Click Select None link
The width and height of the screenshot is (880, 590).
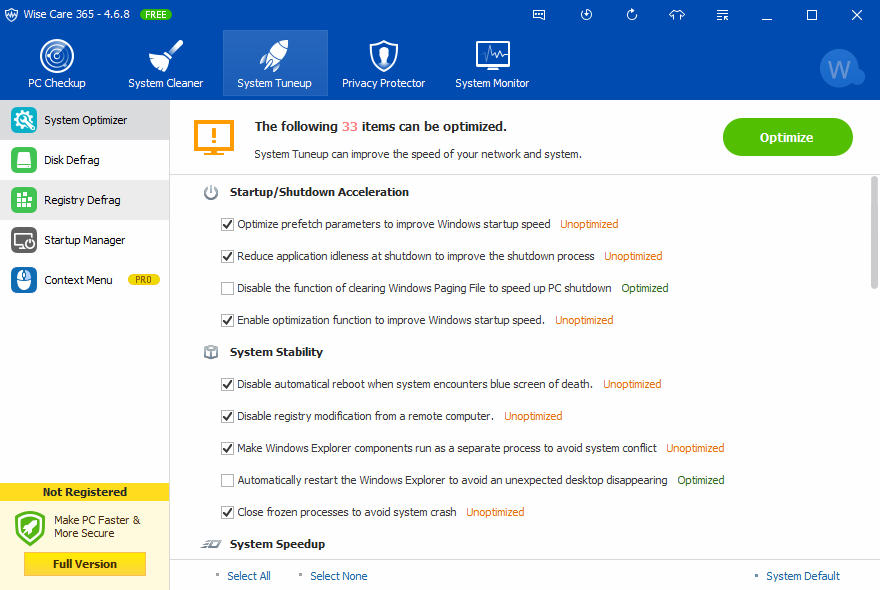click(338, 576)
